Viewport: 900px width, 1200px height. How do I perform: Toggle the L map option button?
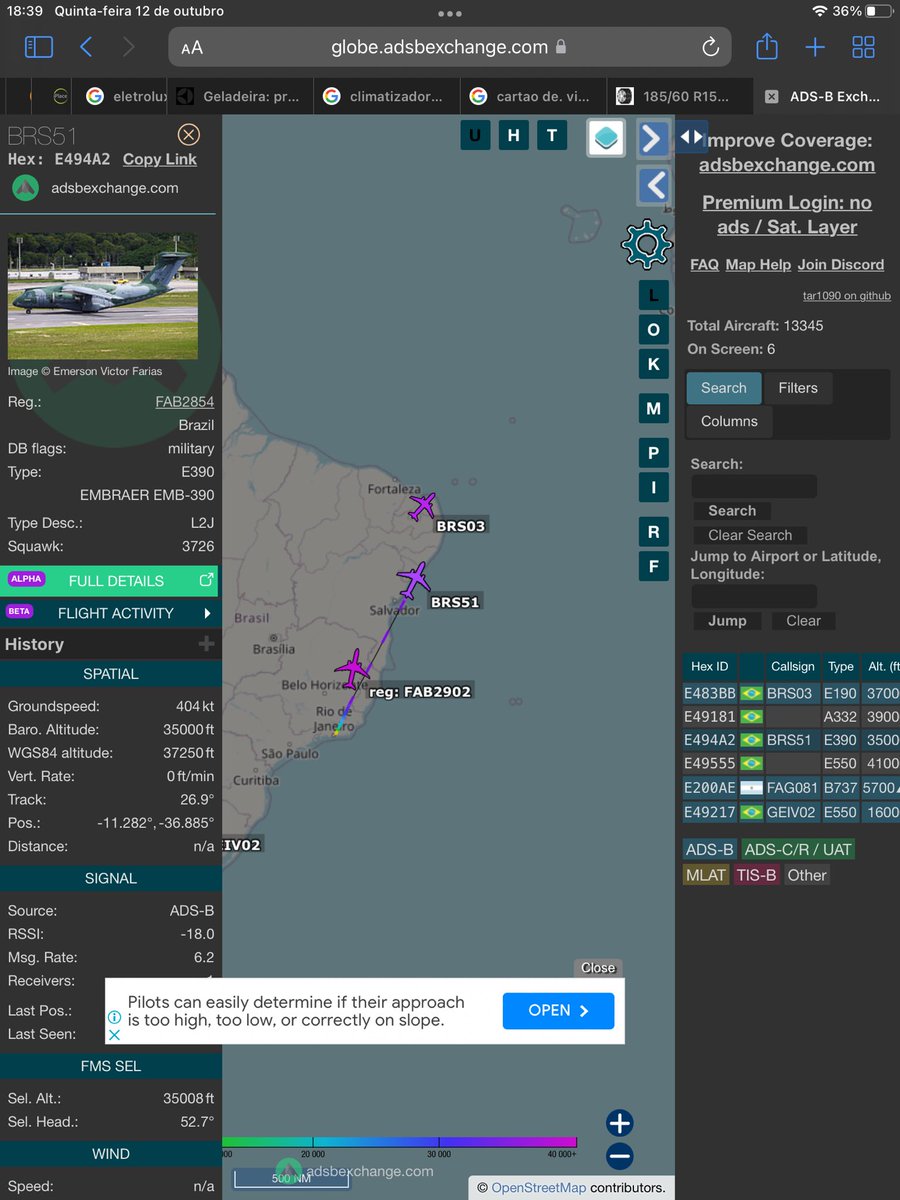[653, 295]
